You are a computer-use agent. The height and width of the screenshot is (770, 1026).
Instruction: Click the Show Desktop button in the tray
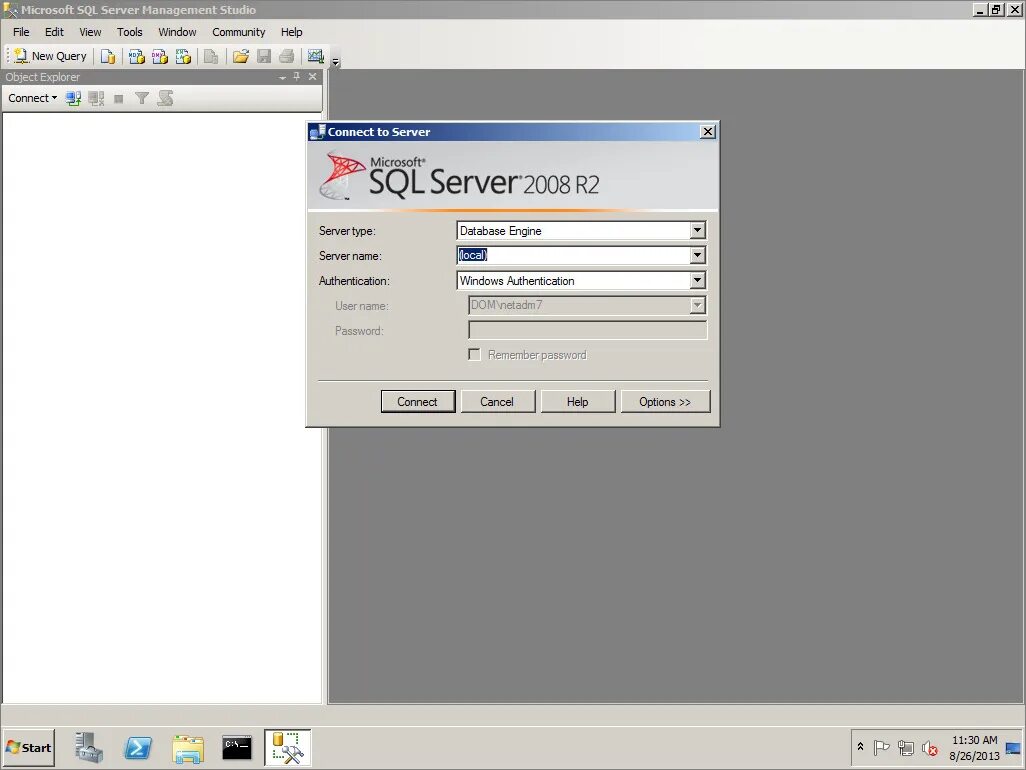click(x=1014, y=748)
